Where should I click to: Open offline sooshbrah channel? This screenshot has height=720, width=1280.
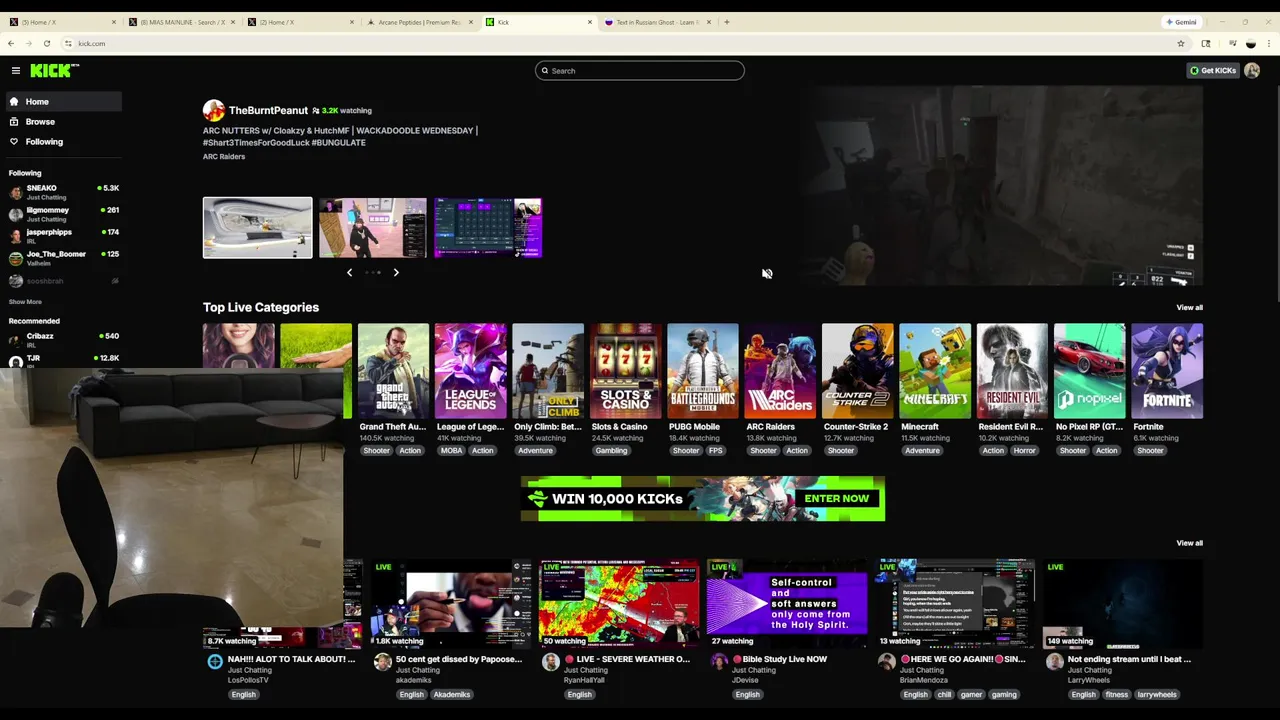pyautogui.click(x=64, y=281)
